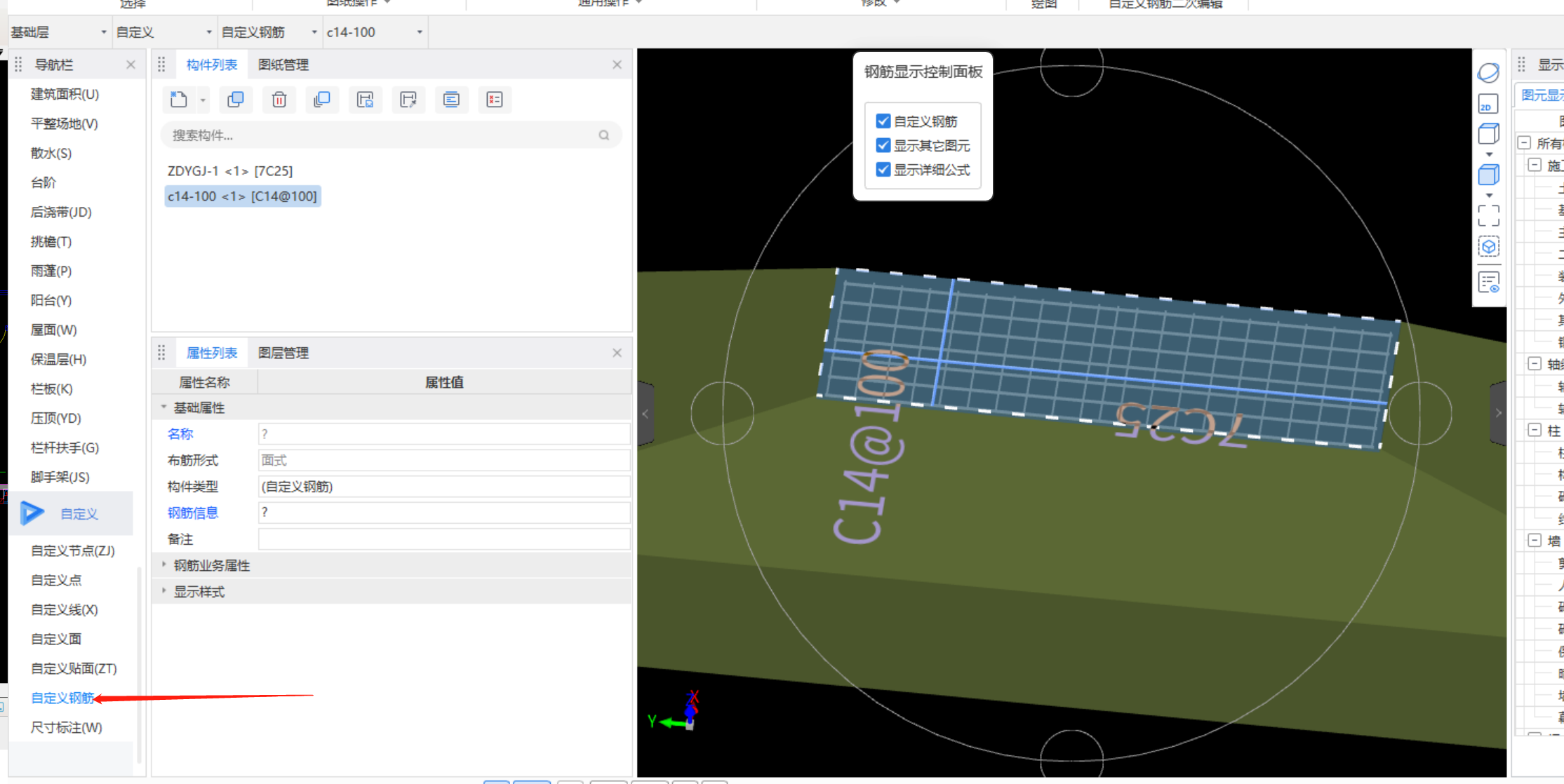Click right viewport collapse arrow handle
The height and width of the screenshot is (784, 1564).
point(1498,413)
